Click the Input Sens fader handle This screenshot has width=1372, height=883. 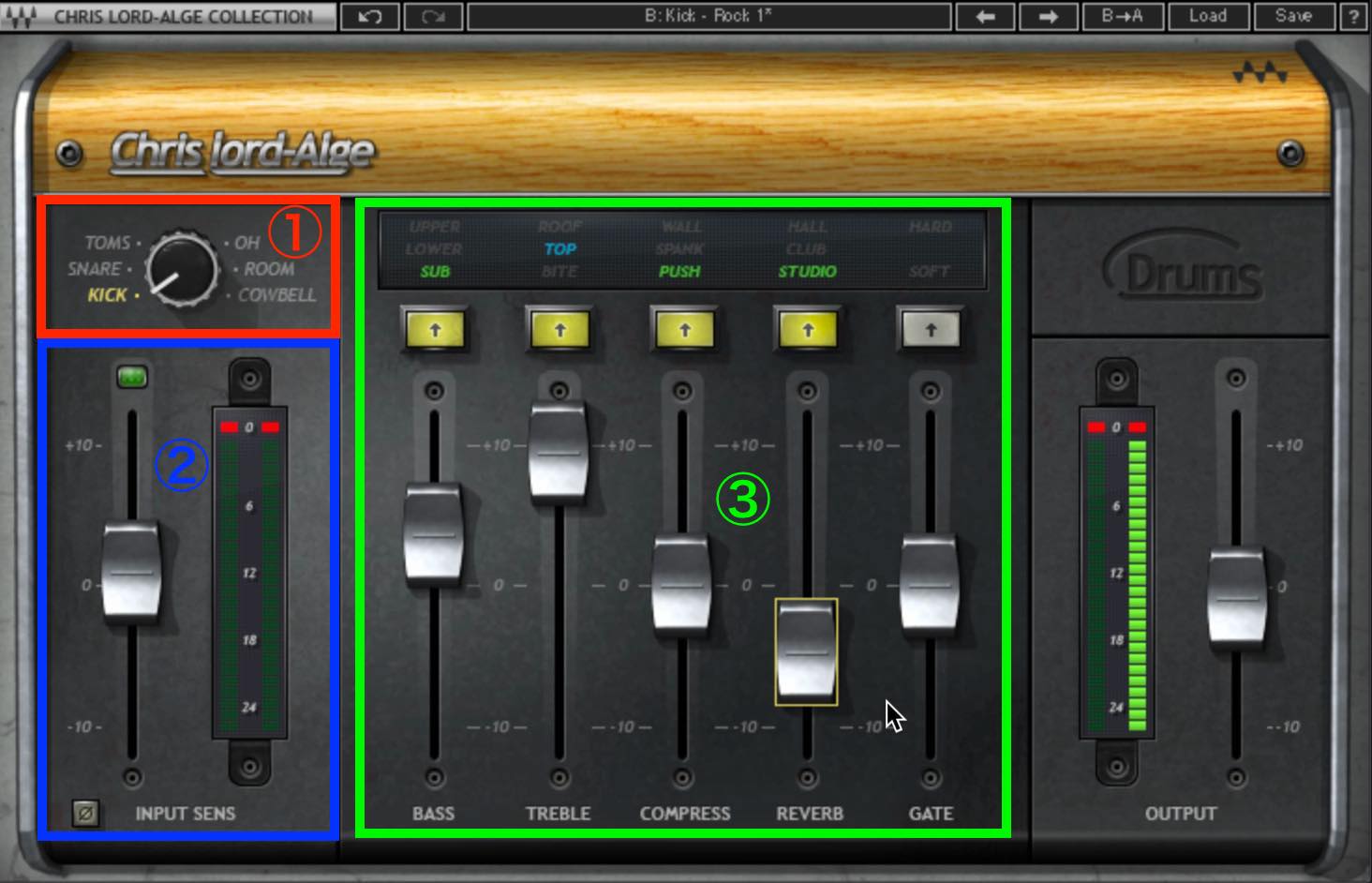(x=131, y=571)
